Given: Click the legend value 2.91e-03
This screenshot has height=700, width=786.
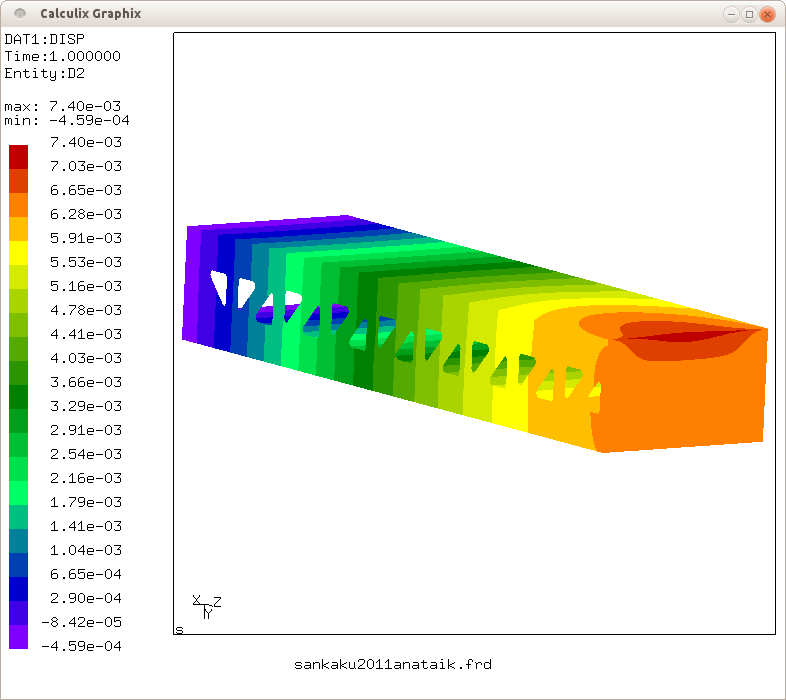Looking at the screenshot, I should 86,430.
